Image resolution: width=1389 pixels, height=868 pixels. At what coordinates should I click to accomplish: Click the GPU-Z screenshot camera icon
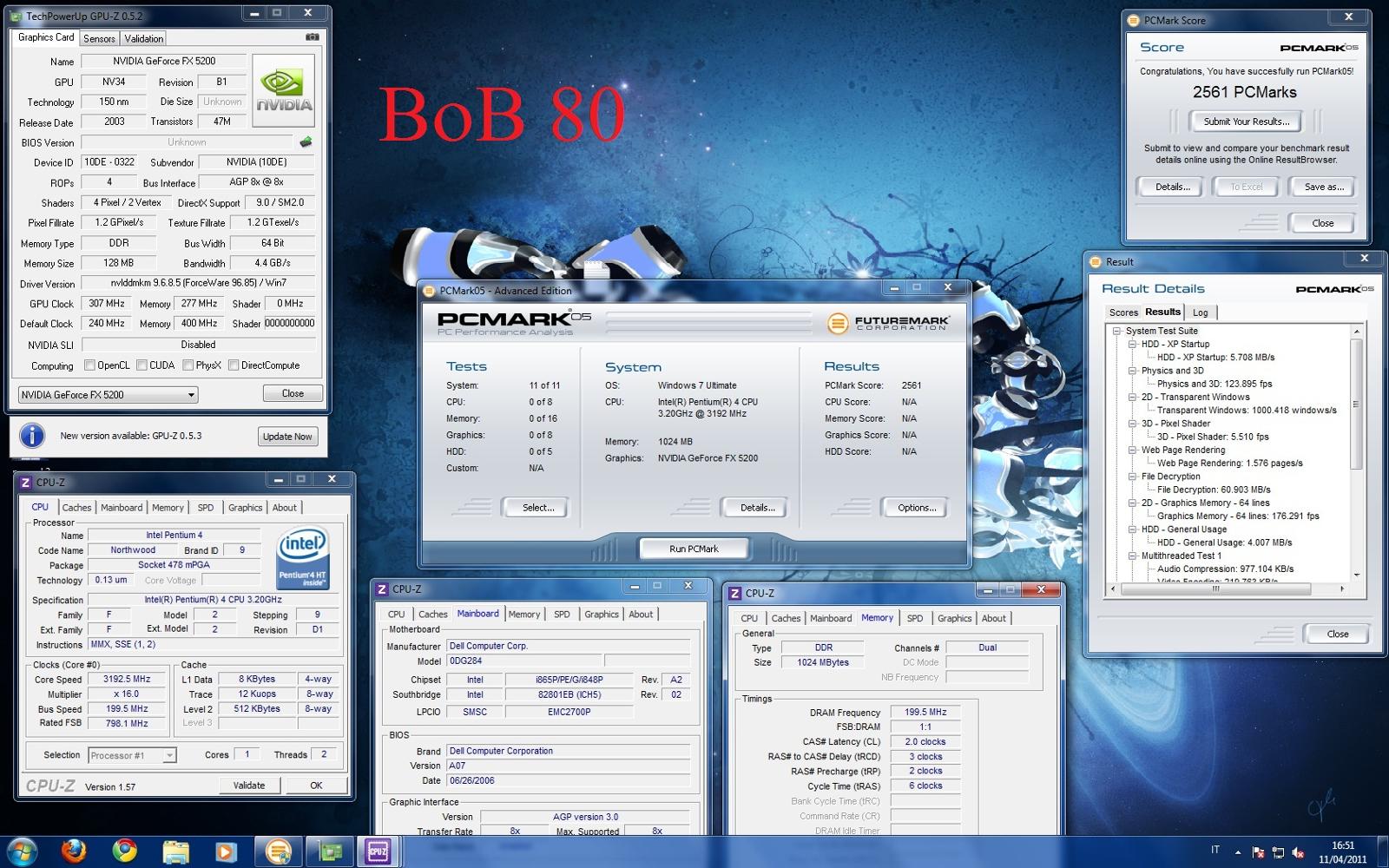pos(313,37)
